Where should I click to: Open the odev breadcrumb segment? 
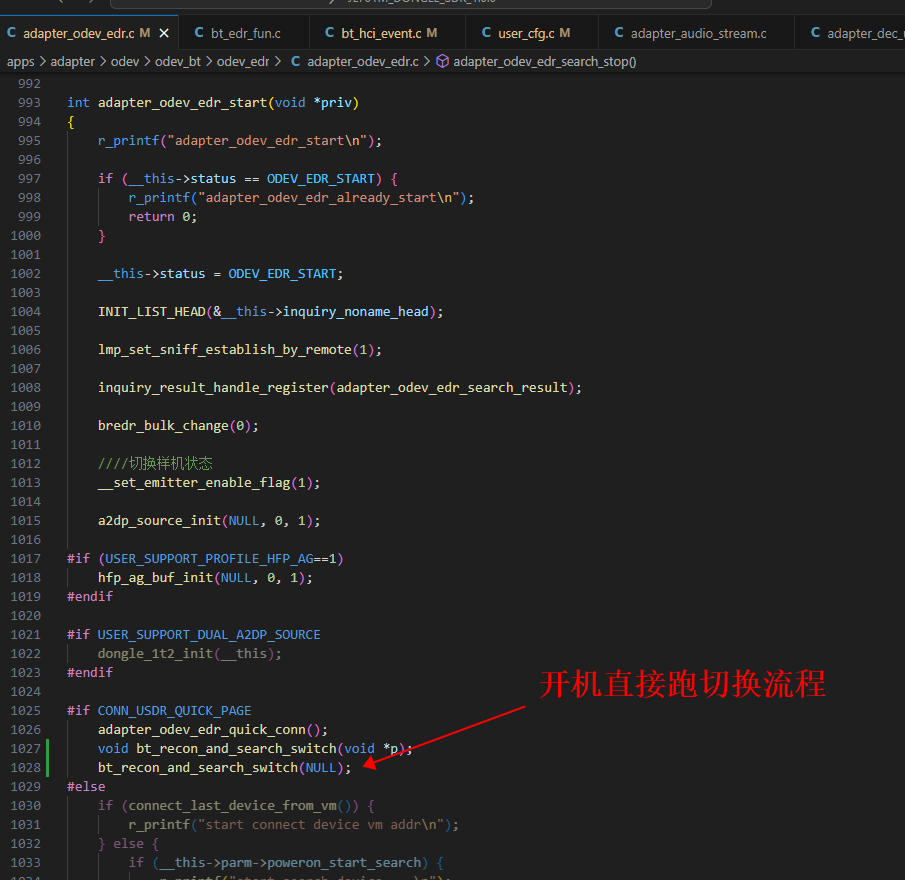[x=125, y=62]
